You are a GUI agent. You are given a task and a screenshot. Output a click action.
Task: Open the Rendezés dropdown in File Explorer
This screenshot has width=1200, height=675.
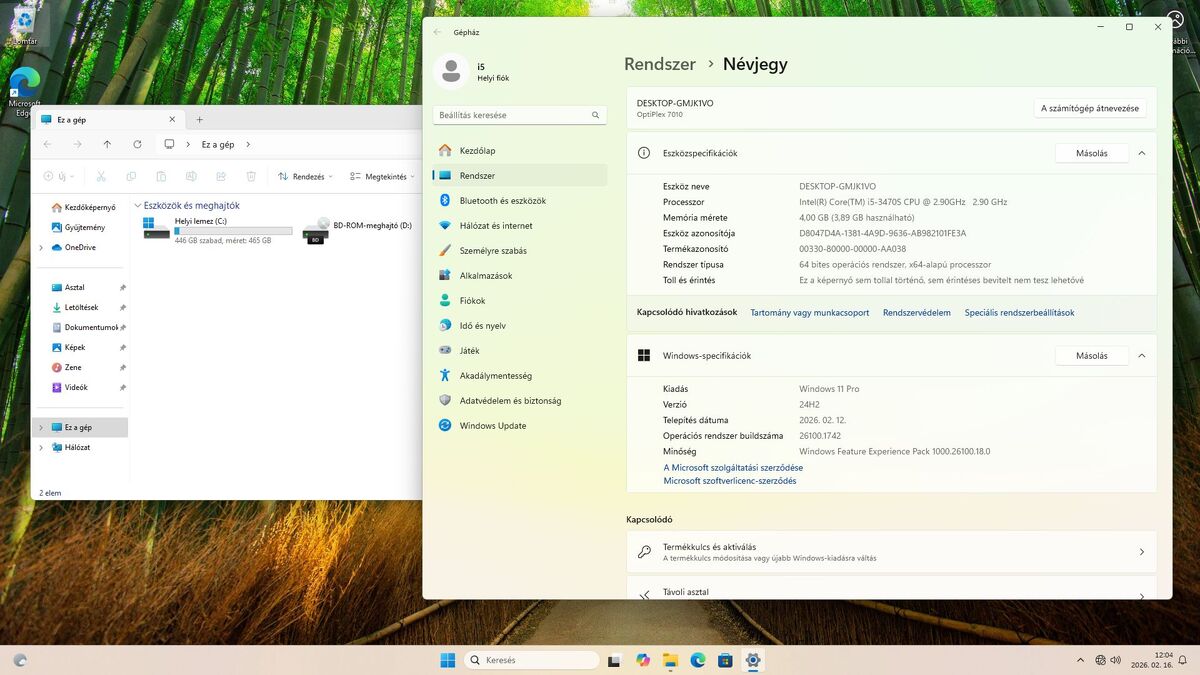305,176
